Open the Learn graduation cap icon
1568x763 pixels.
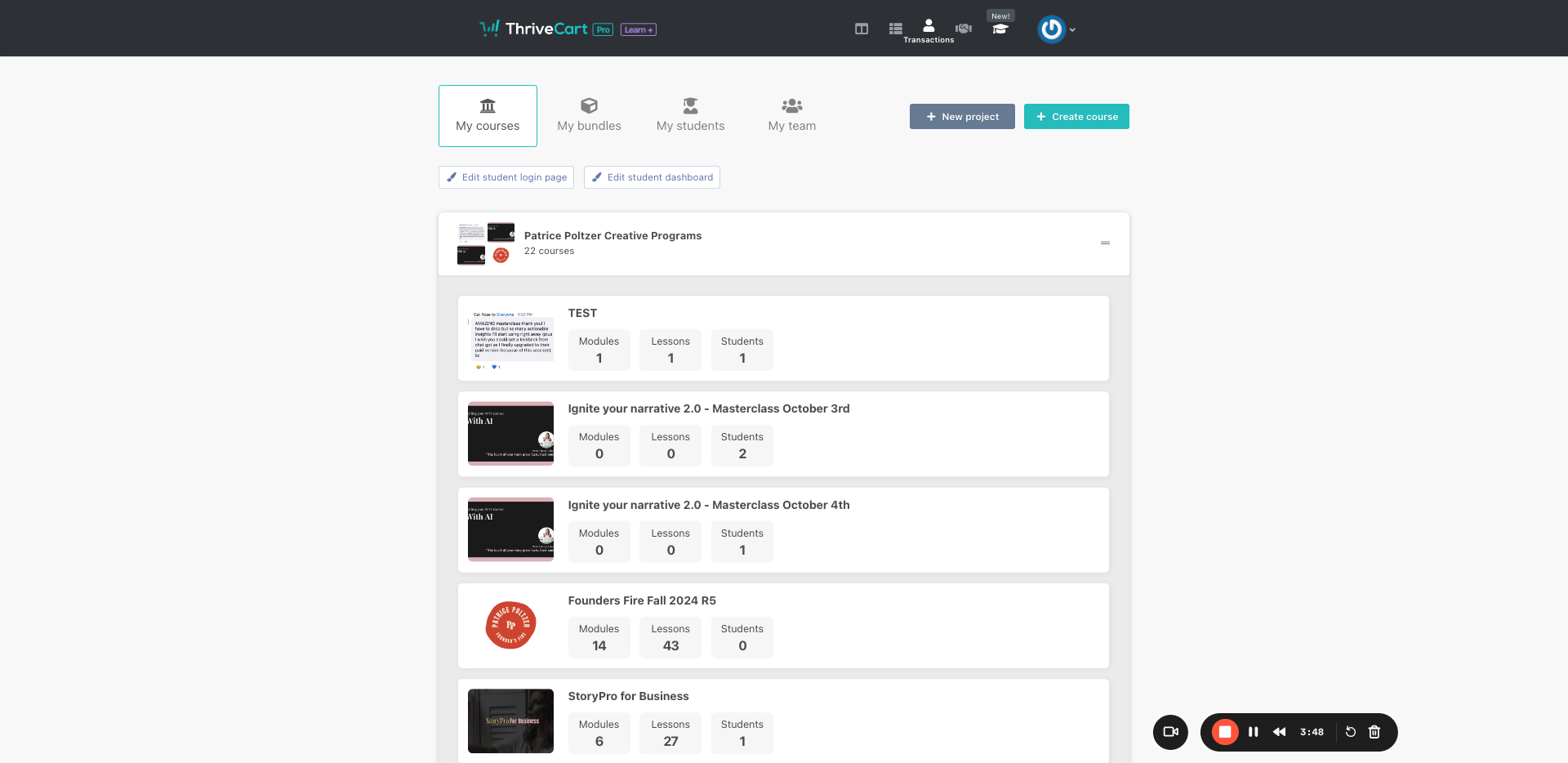click(1000, 29)
